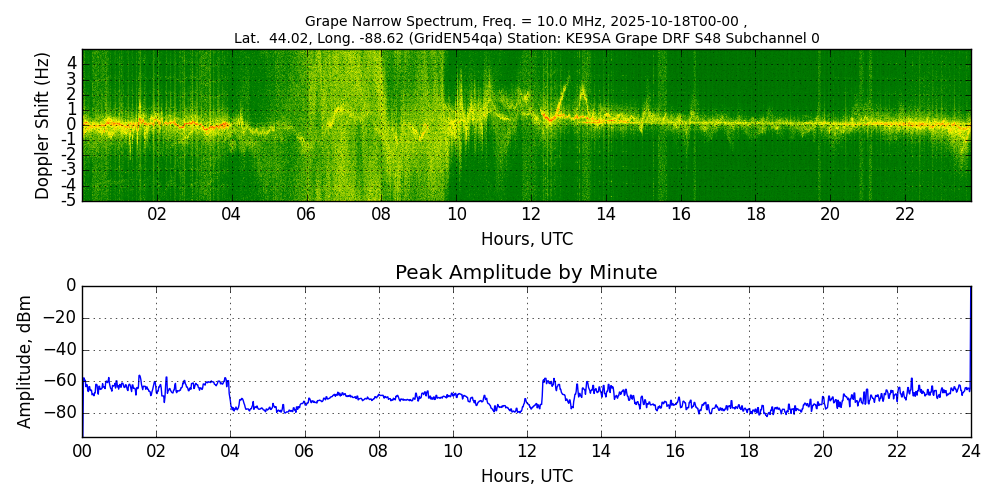Click the '4' Doppler shift tick label
This screenshot has height=500, width=1000.
pyautogui.click(x=72, y=62)
